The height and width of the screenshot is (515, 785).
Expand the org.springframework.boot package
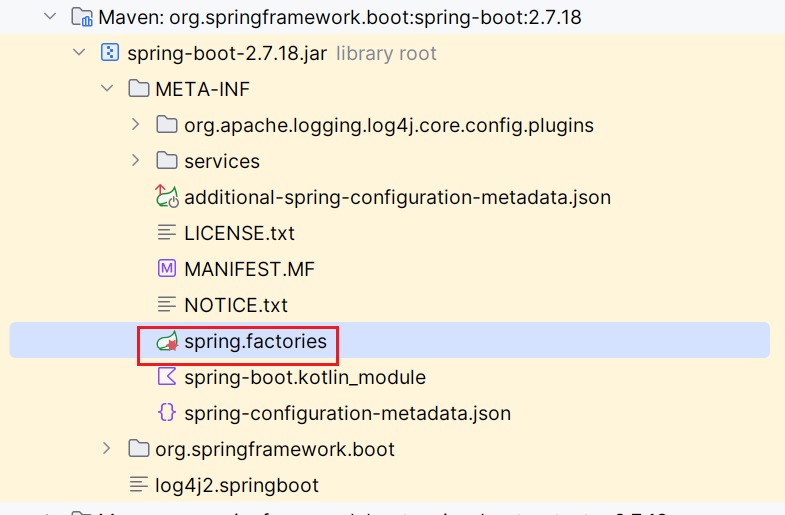107,448
